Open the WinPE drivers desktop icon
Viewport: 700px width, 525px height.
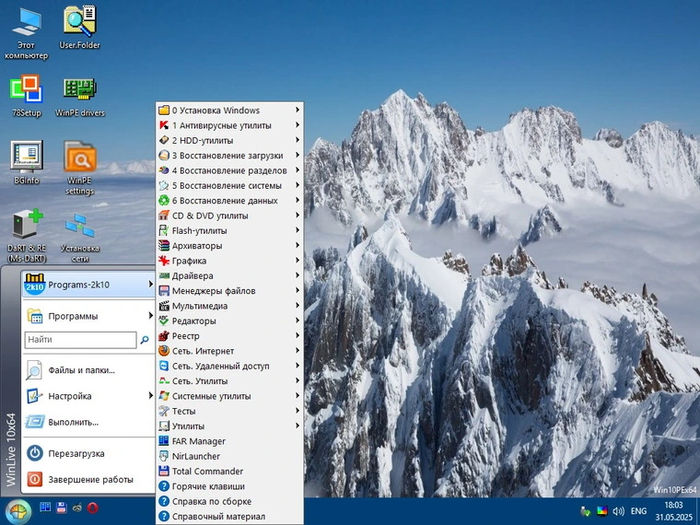tap(80, 91)
